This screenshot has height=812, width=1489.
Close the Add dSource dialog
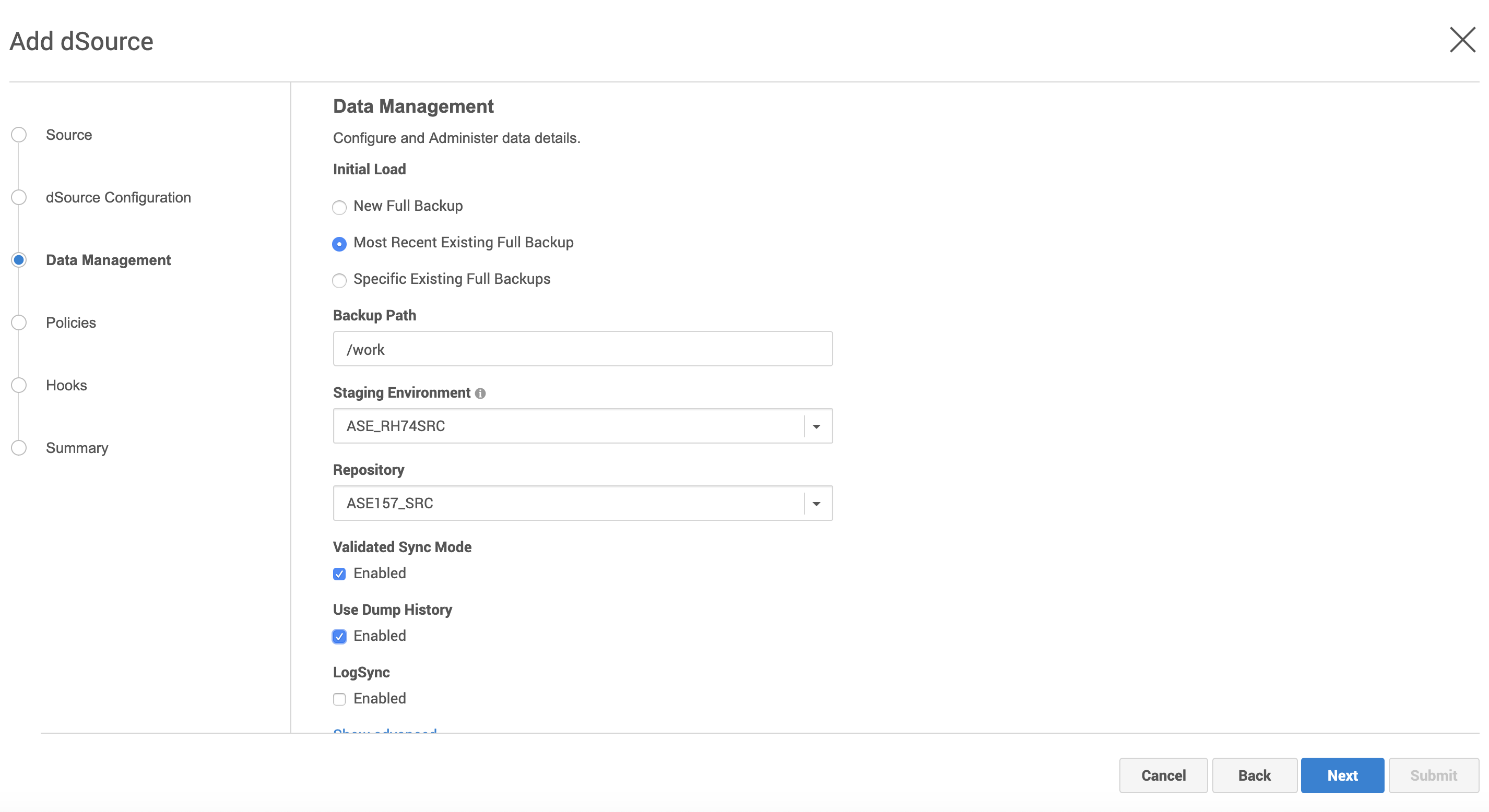pos(1462,40)
